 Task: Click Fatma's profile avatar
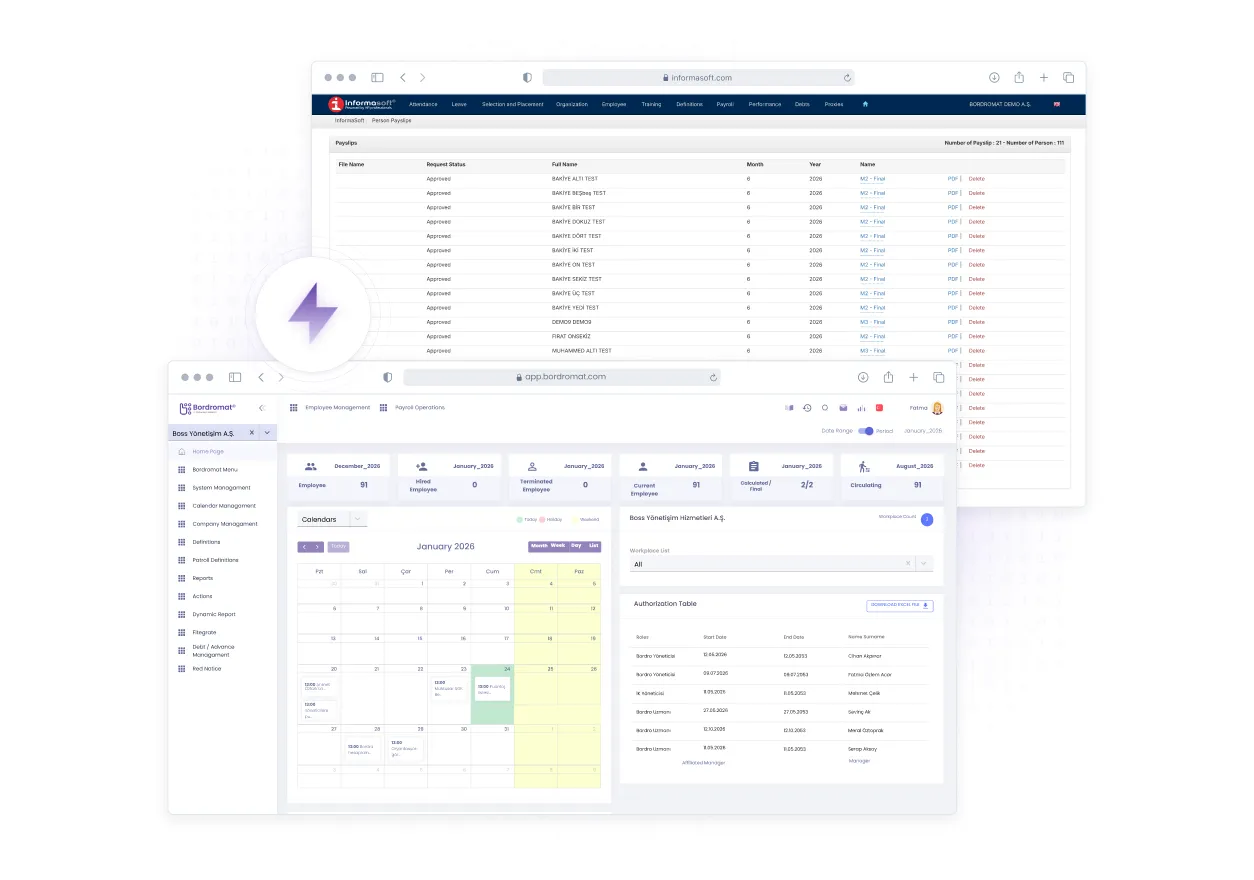tap(937, 407)
